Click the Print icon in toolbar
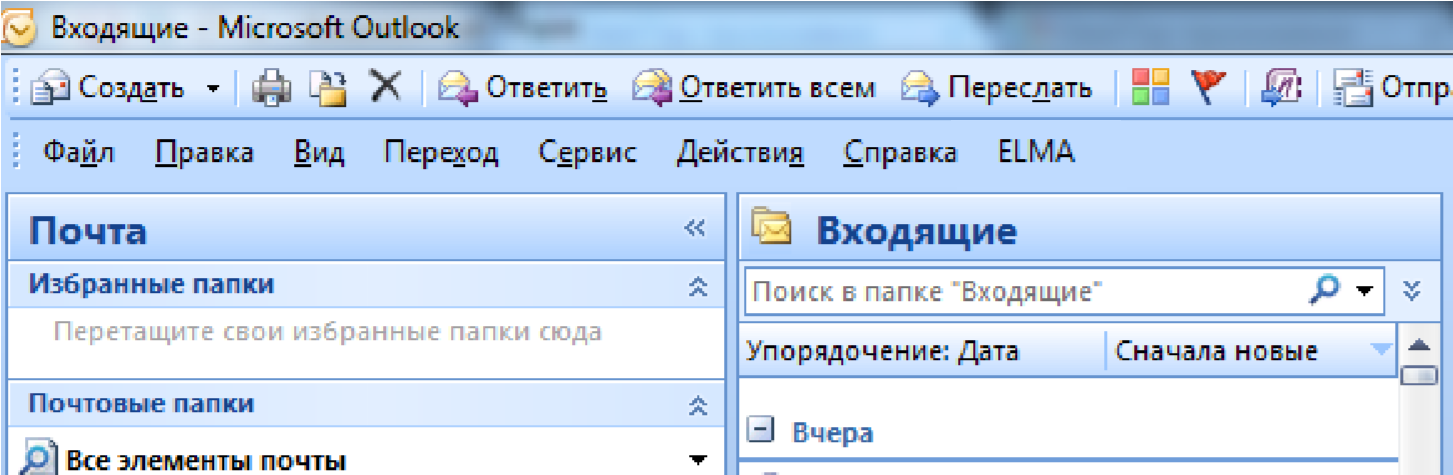Image resolution: width=1453 pixels, height=475 pixels. point(270,89)
